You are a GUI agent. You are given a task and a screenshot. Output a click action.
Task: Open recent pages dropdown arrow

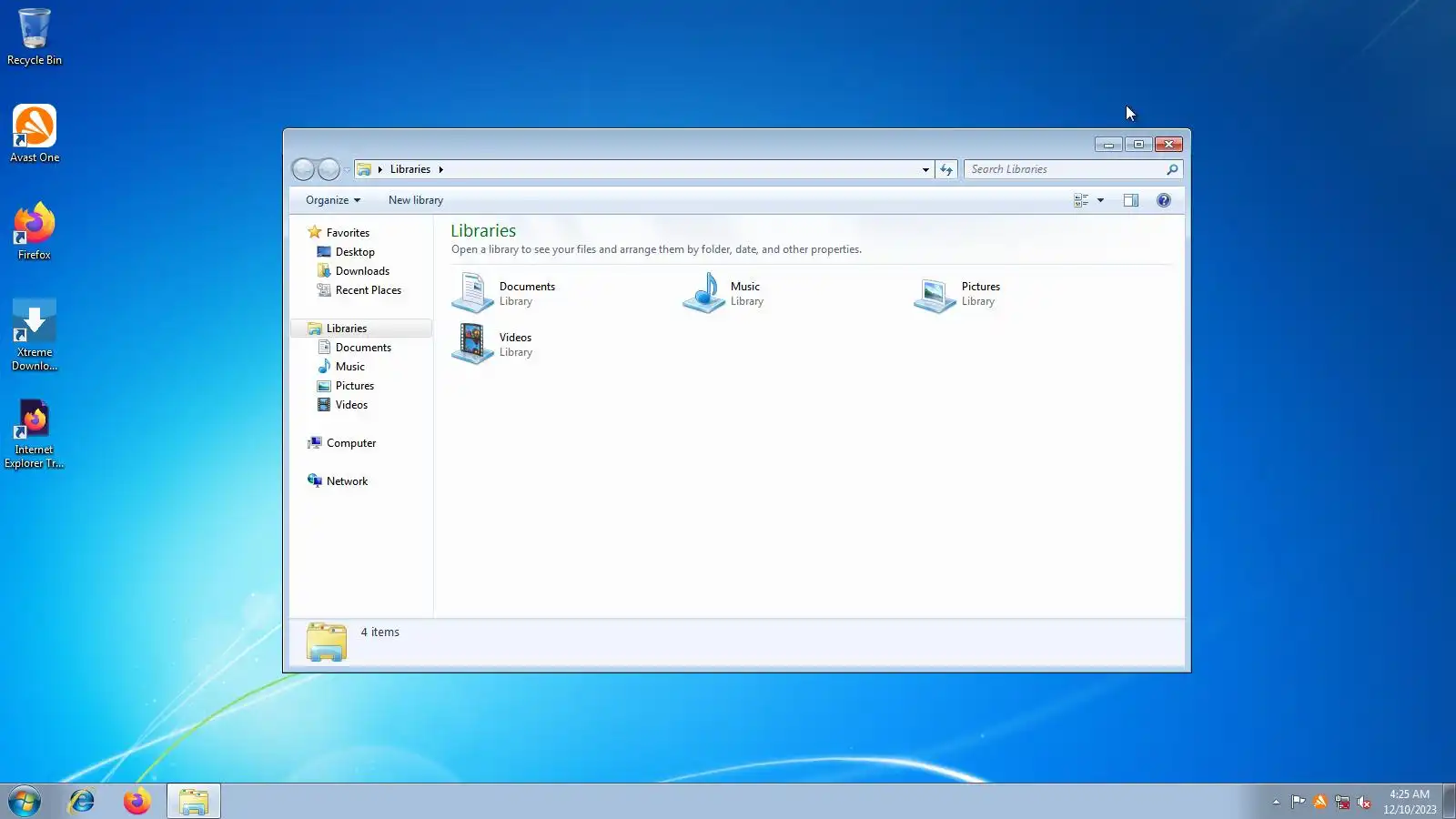click(347, 170)
